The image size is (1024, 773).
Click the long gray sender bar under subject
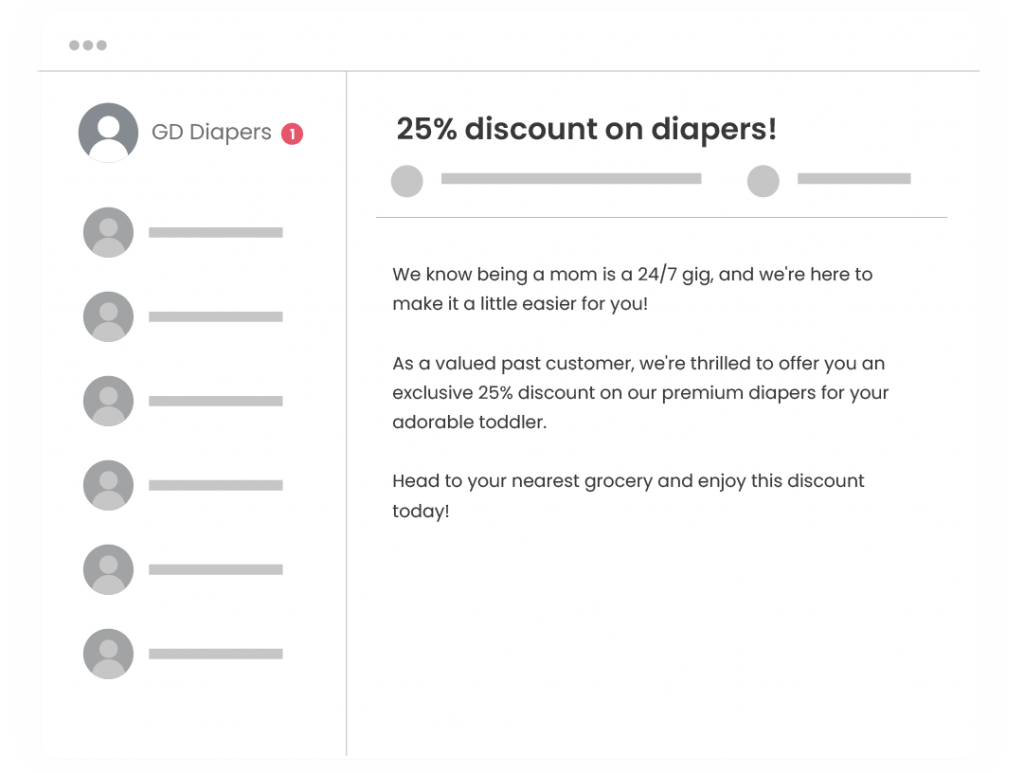tap(571, 178)
